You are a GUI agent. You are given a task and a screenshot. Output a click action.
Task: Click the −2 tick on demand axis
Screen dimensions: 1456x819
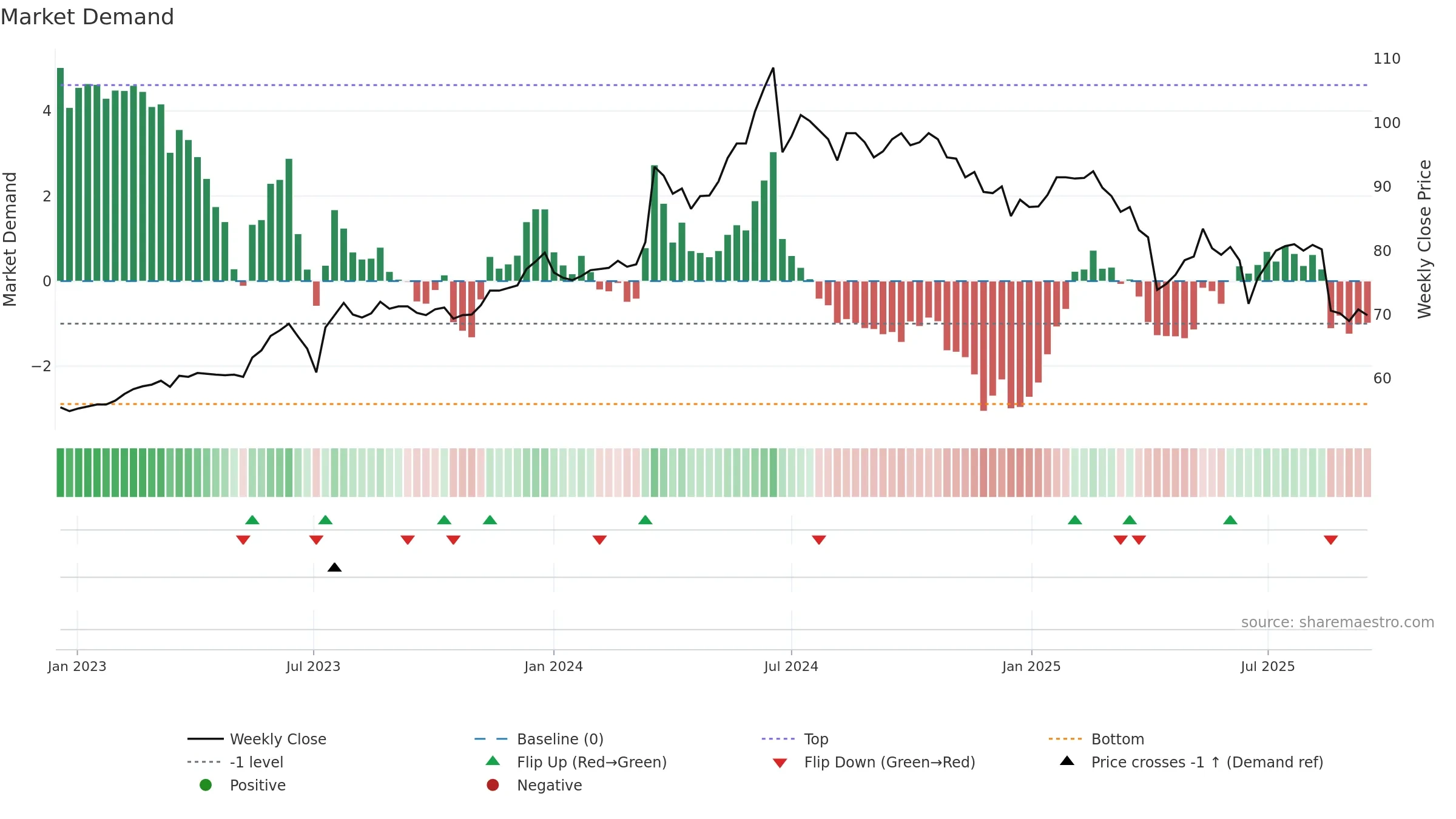click(x=41, y=366)
